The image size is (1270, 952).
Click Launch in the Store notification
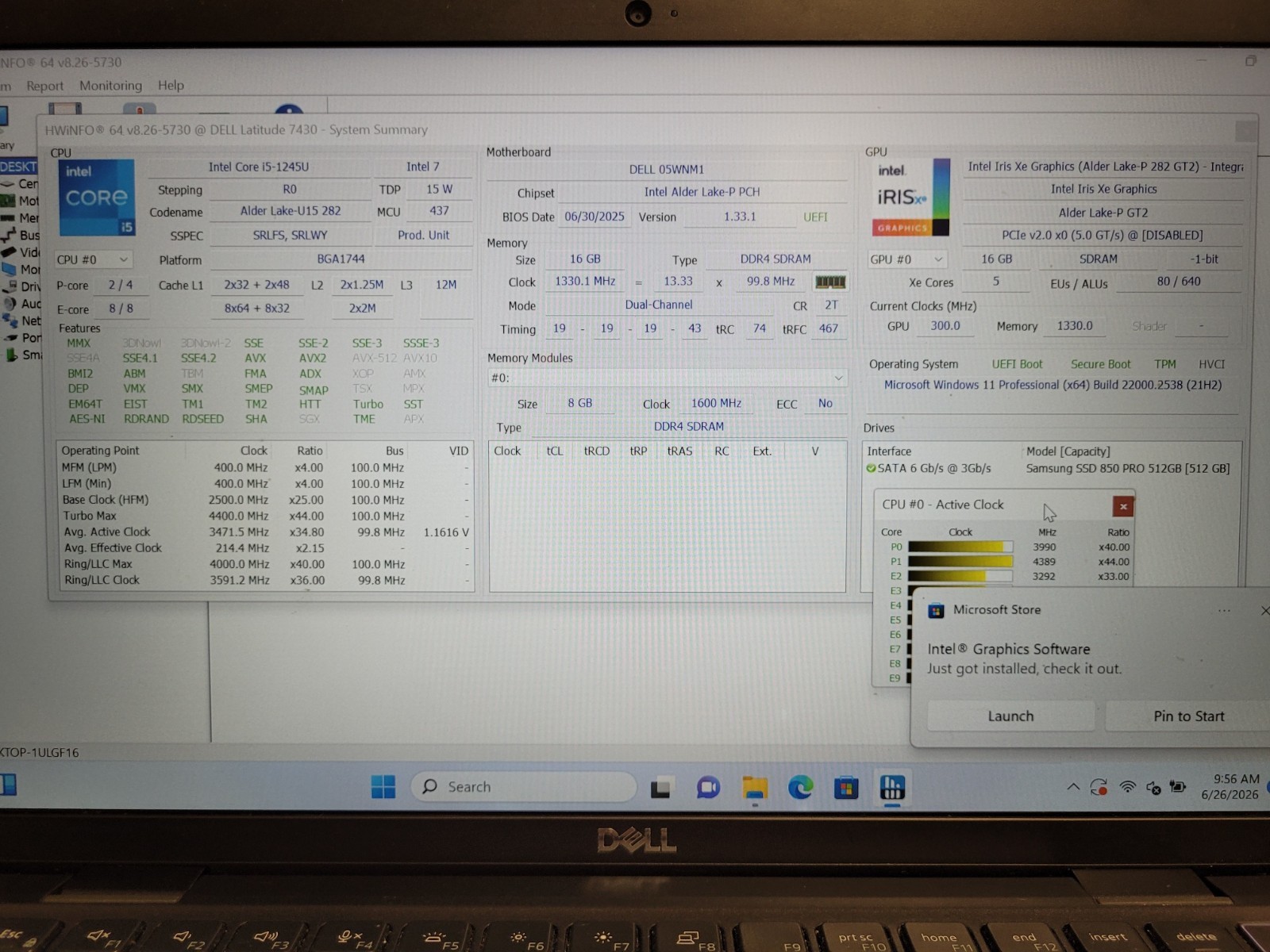(x=1010, y=716)
